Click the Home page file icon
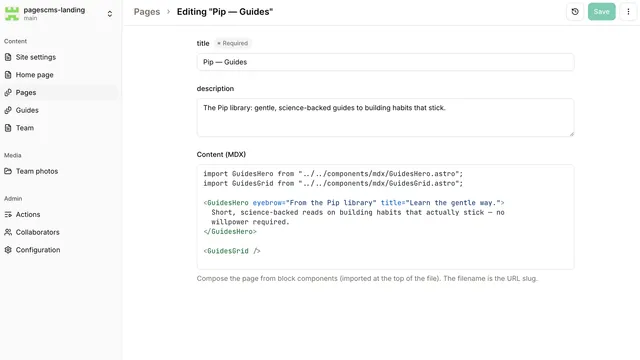 pos(8,75)
